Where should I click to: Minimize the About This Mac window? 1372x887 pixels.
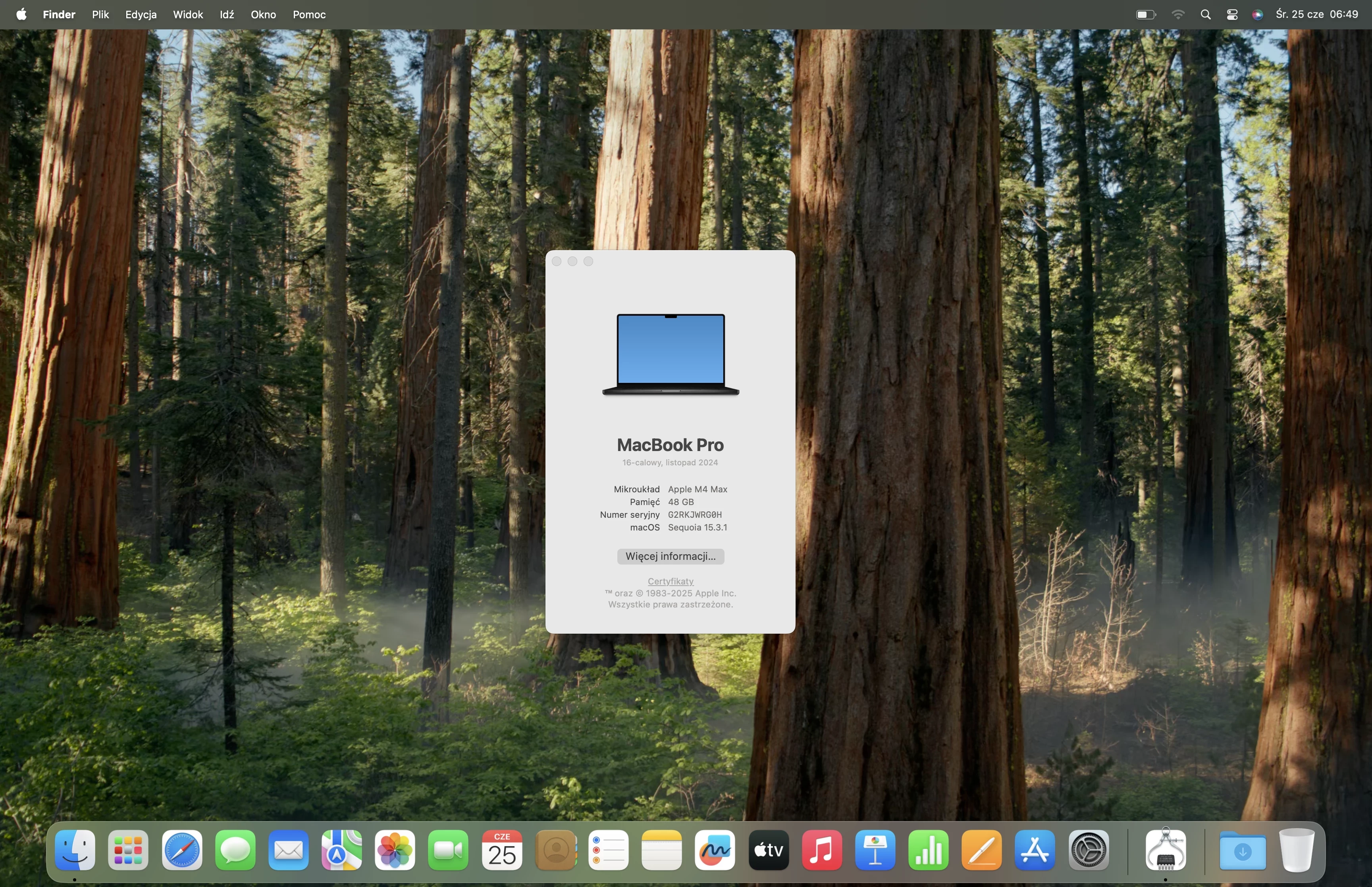click(572, 262)
